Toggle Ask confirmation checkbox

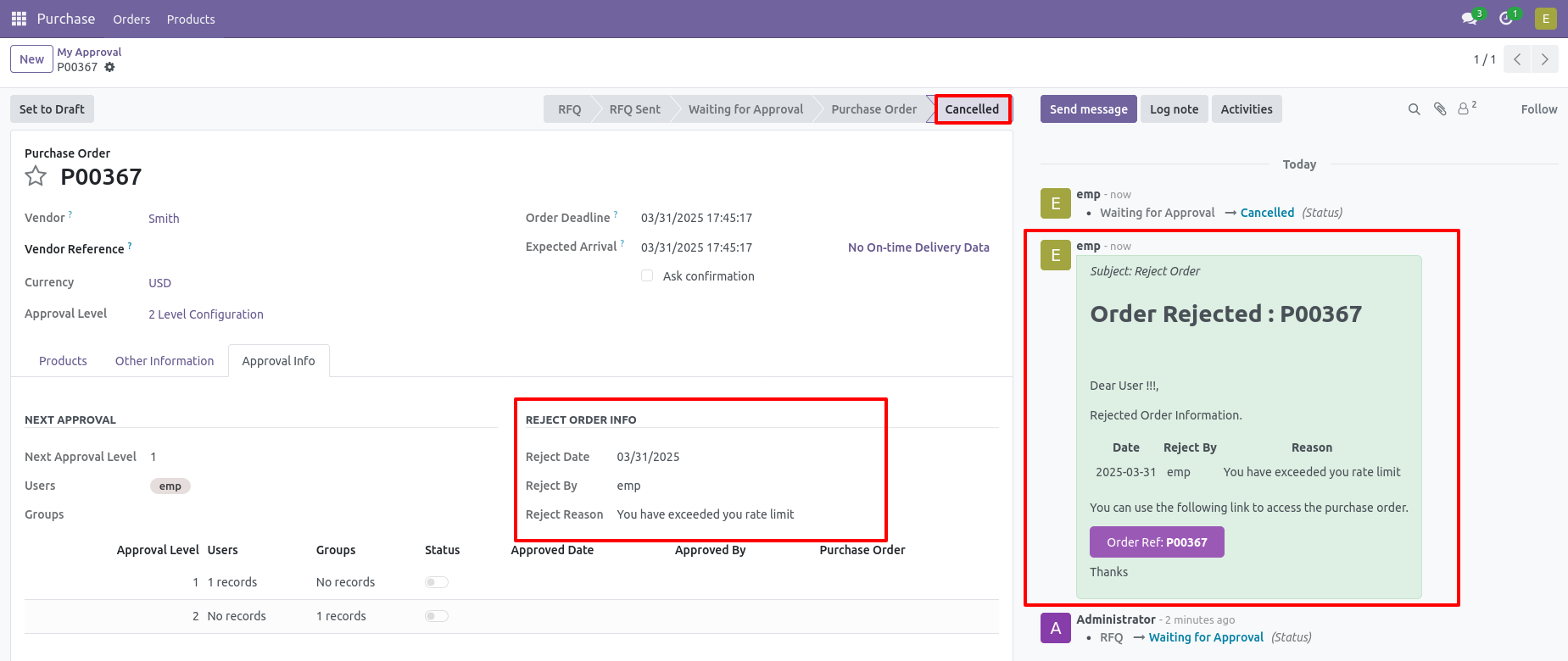[x=647, y=275]
